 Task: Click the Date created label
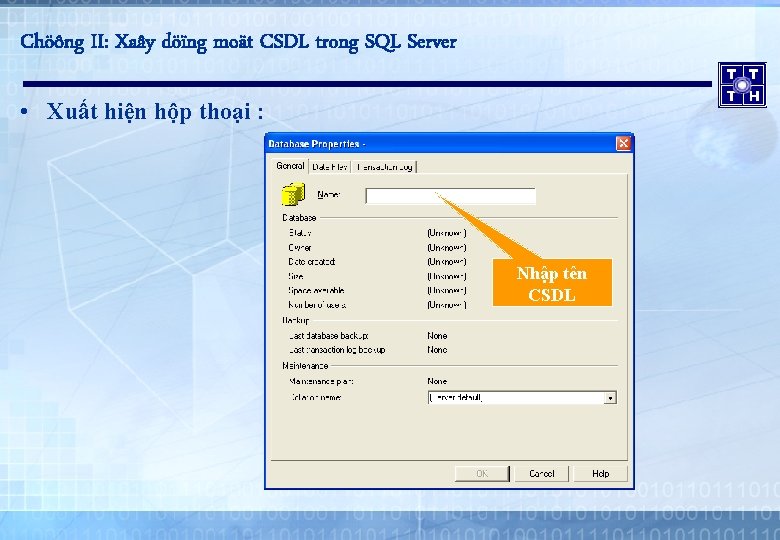pos(312,262)
